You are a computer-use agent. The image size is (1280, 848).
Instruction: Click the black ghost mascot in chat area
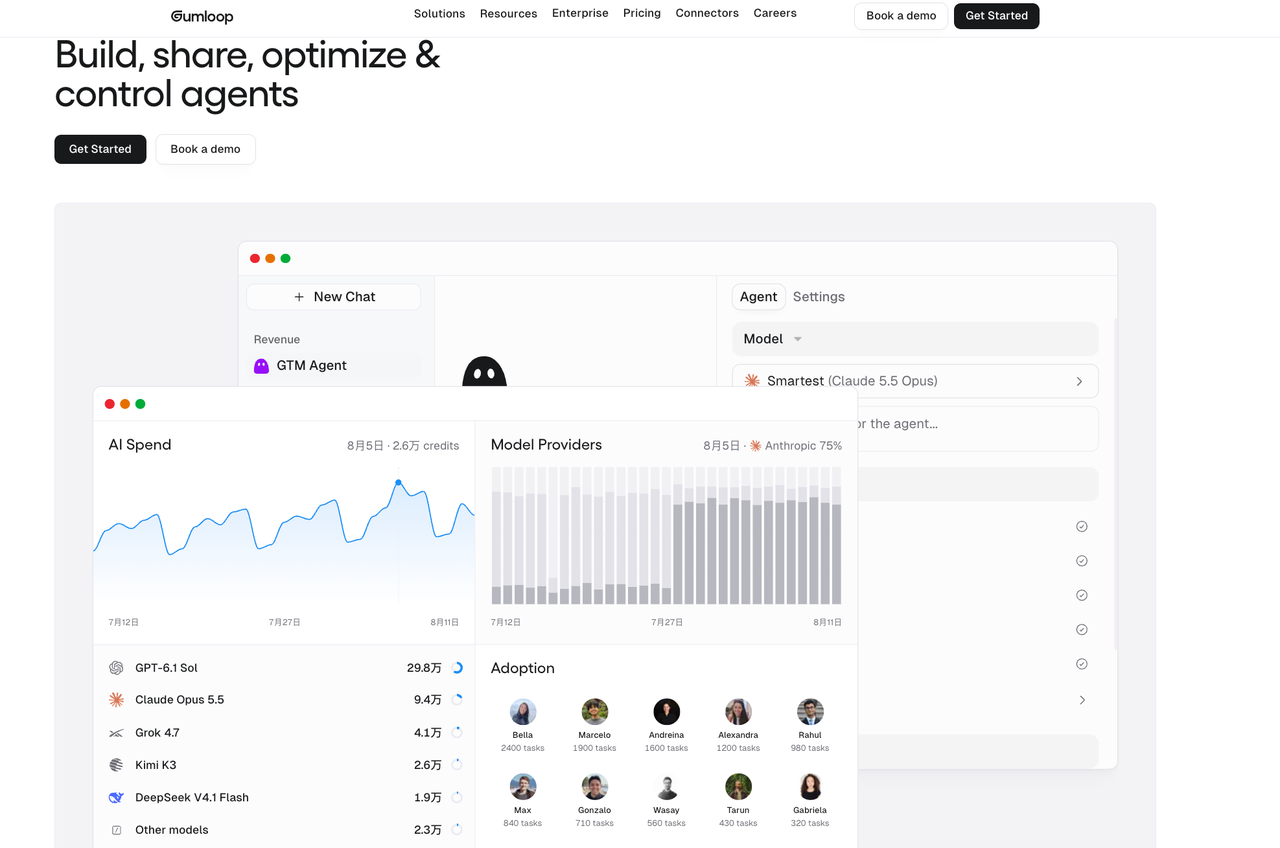point(484,372)
